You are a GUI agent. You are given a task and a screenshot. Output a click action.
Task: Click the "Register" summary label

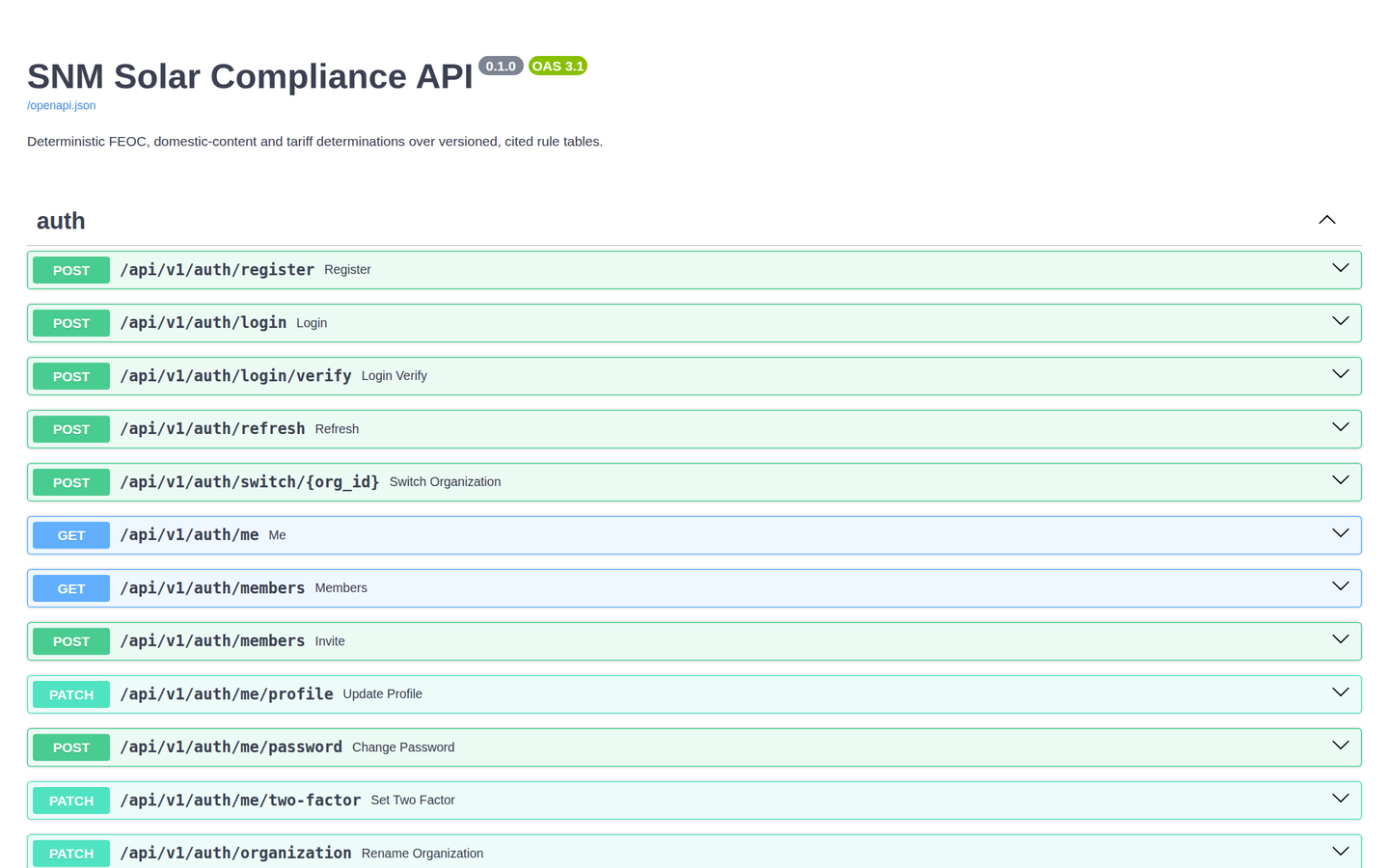coord(347,270)
